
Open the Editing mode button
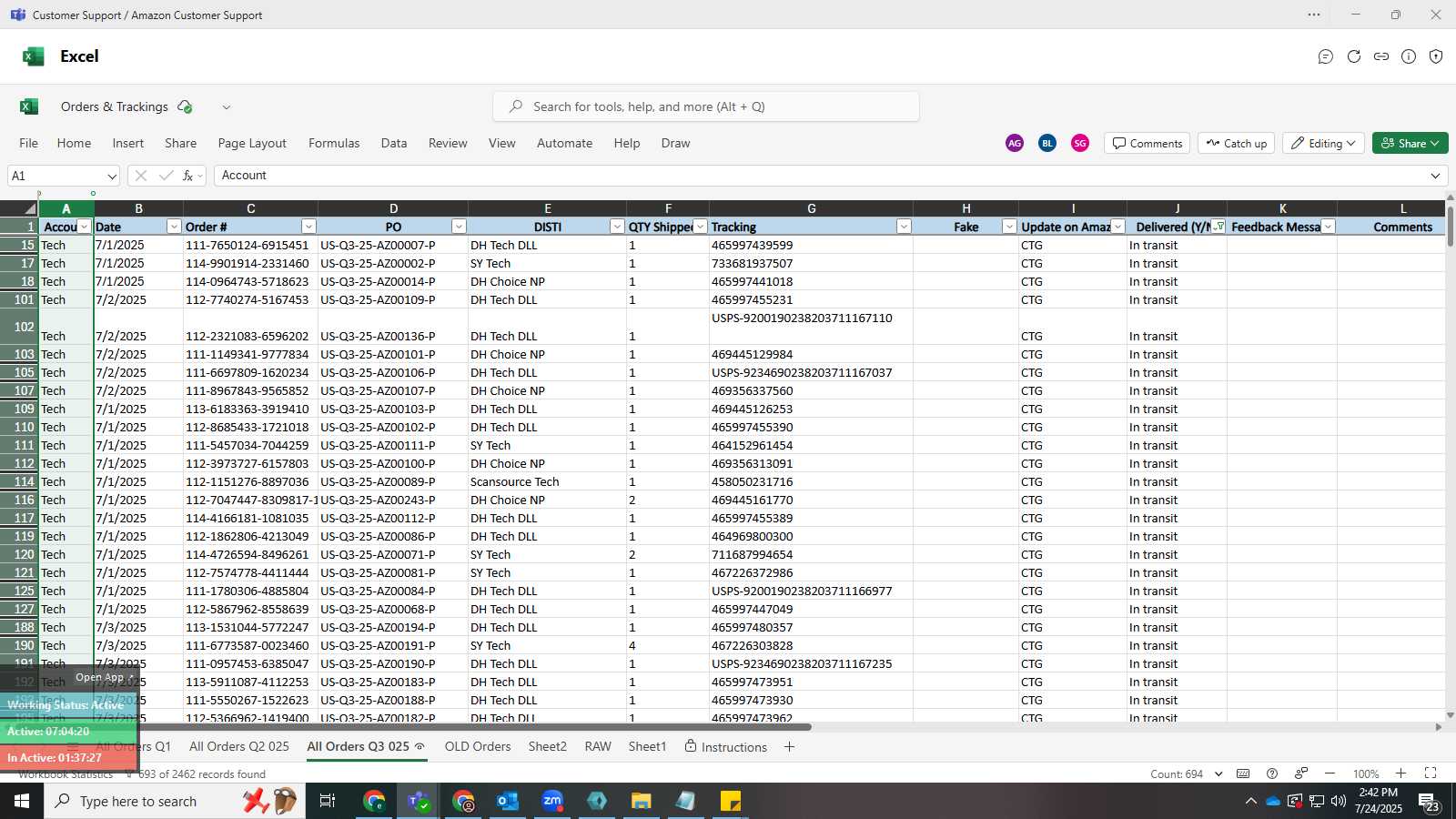1323,143
